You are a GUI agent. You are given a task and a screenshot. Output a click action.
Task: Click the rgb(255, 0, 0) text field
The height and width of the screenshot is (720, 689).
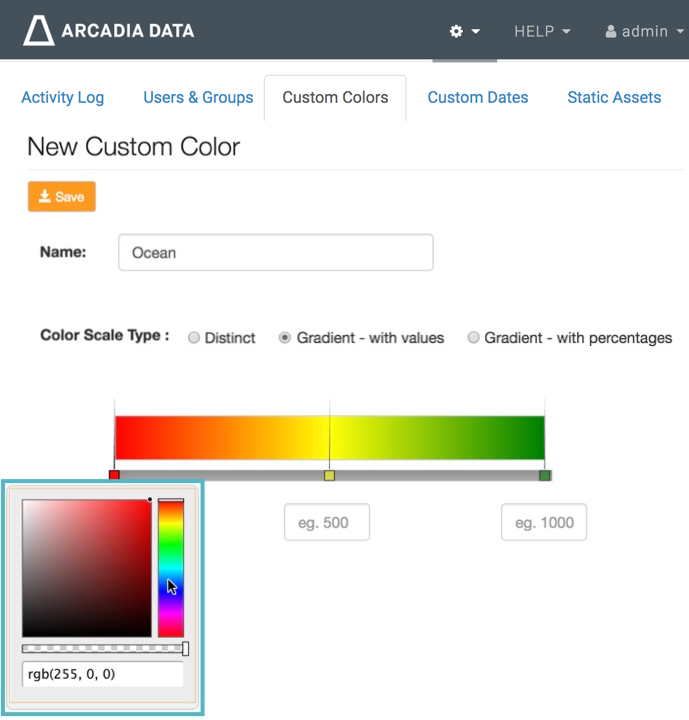pyautogui.click(x=103, y=674)
